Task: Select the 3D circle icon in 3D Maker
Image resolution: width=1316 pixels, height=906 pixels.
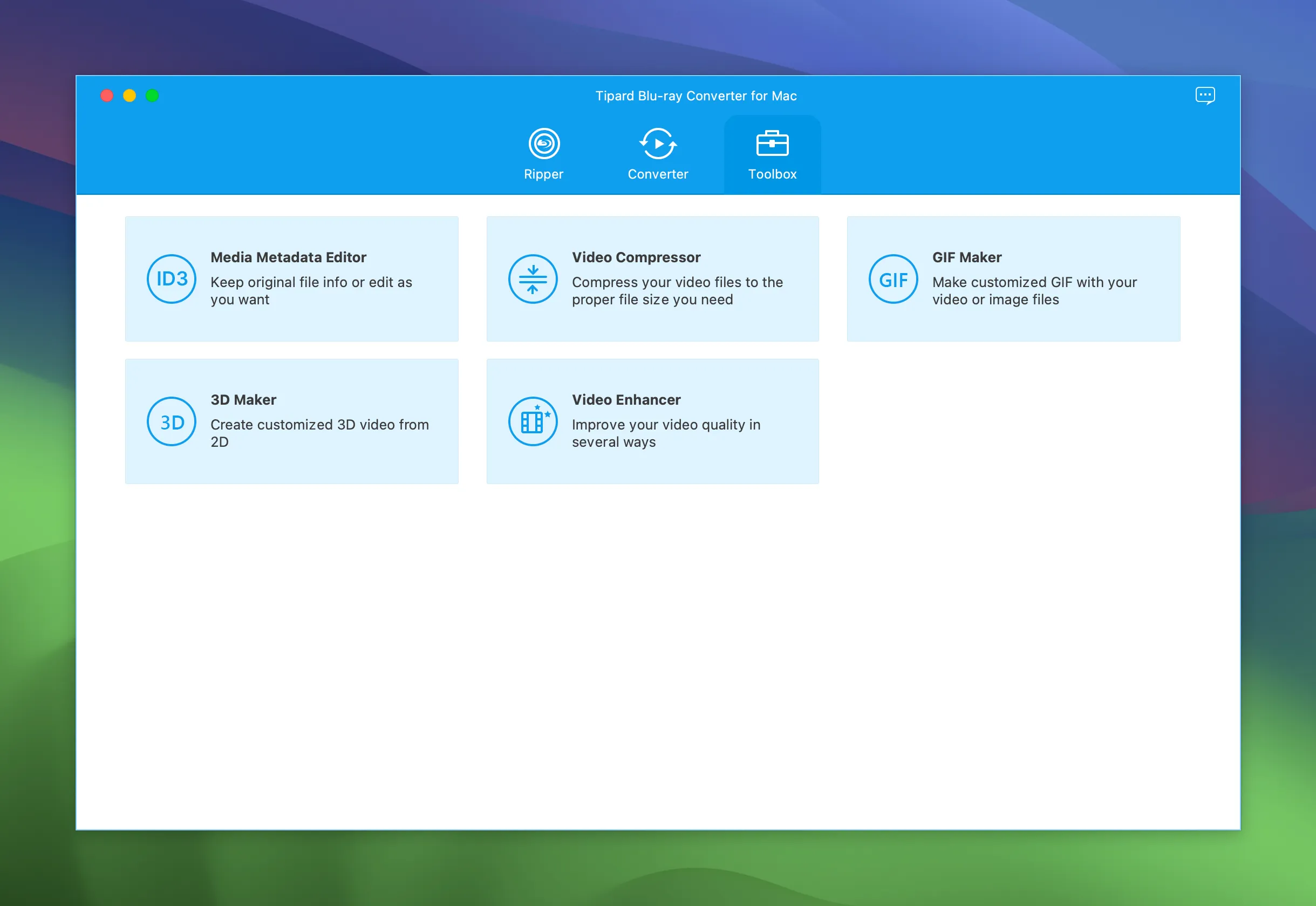Action: click(171, 421)
